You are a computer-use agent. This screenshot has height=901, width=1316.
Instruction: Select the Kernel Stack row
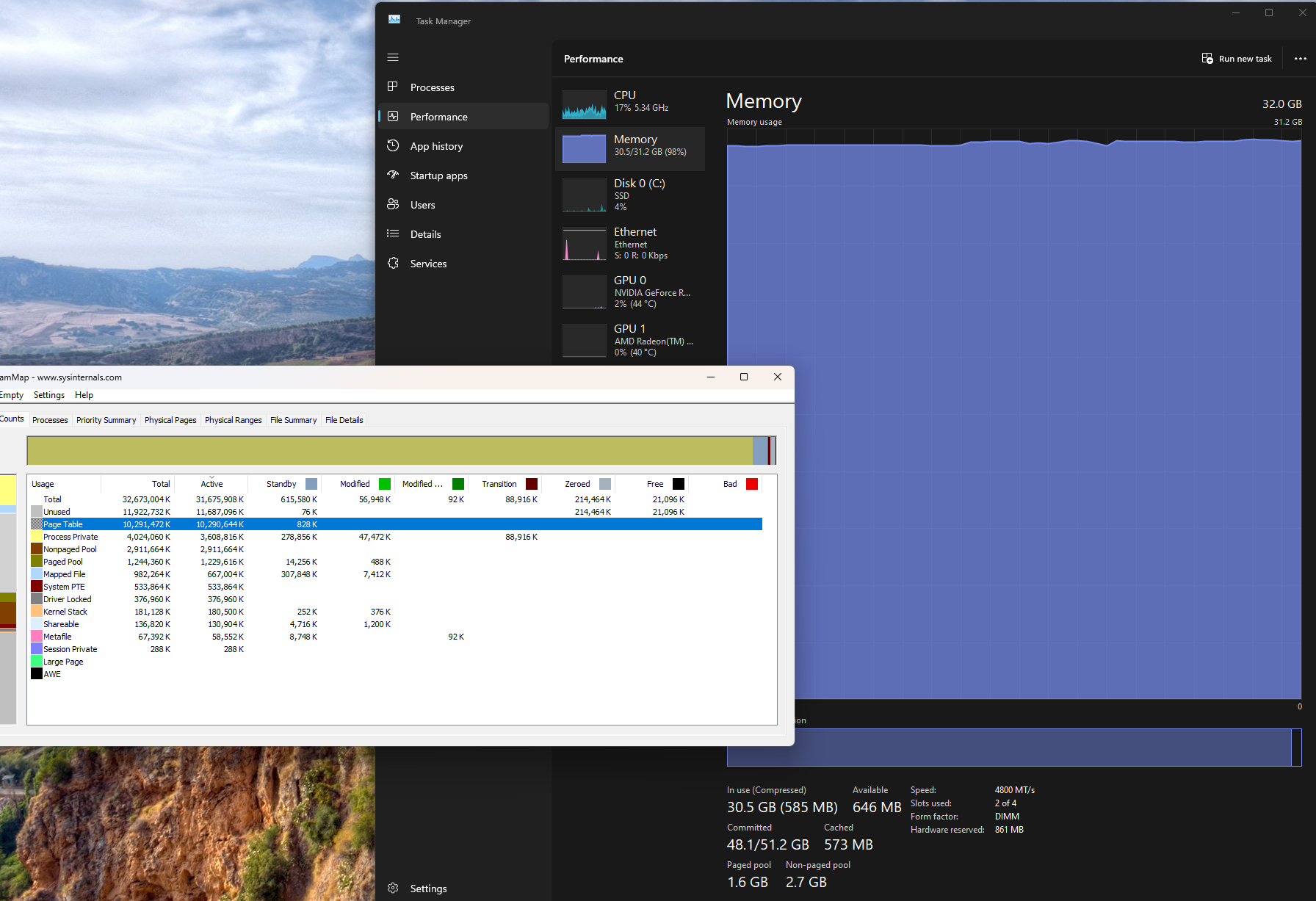397,612
